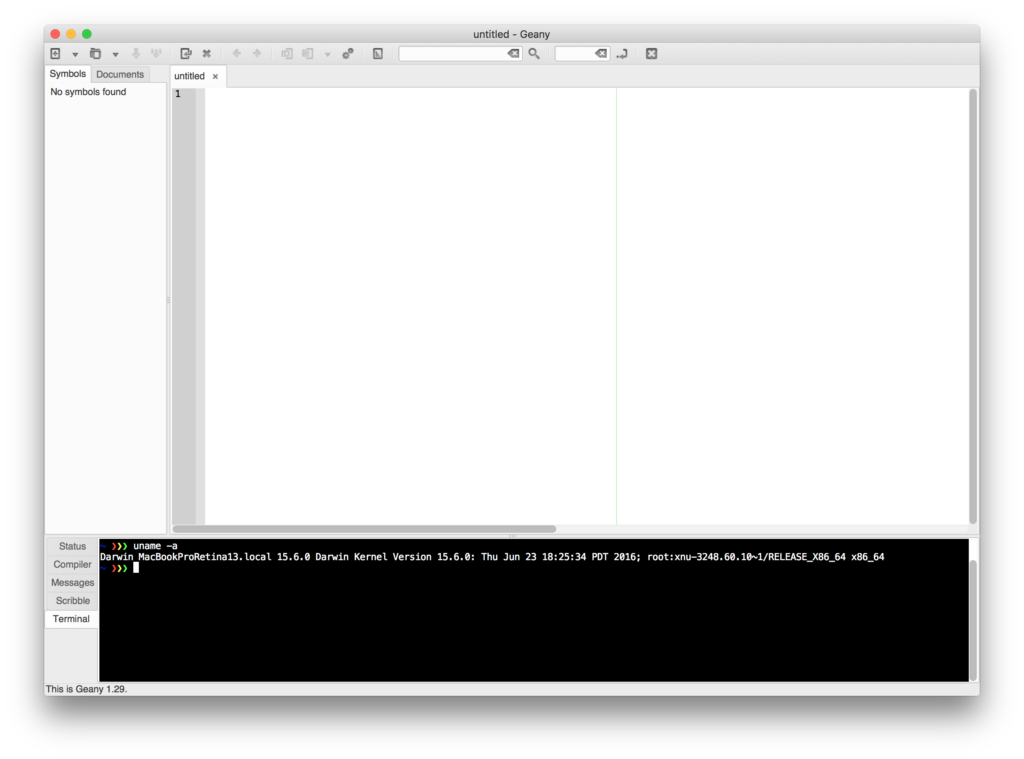This screenshot has height=759, width=1024.
Task: Start a search with the magnifying glass icon
Action: click(x=534, y=53)
